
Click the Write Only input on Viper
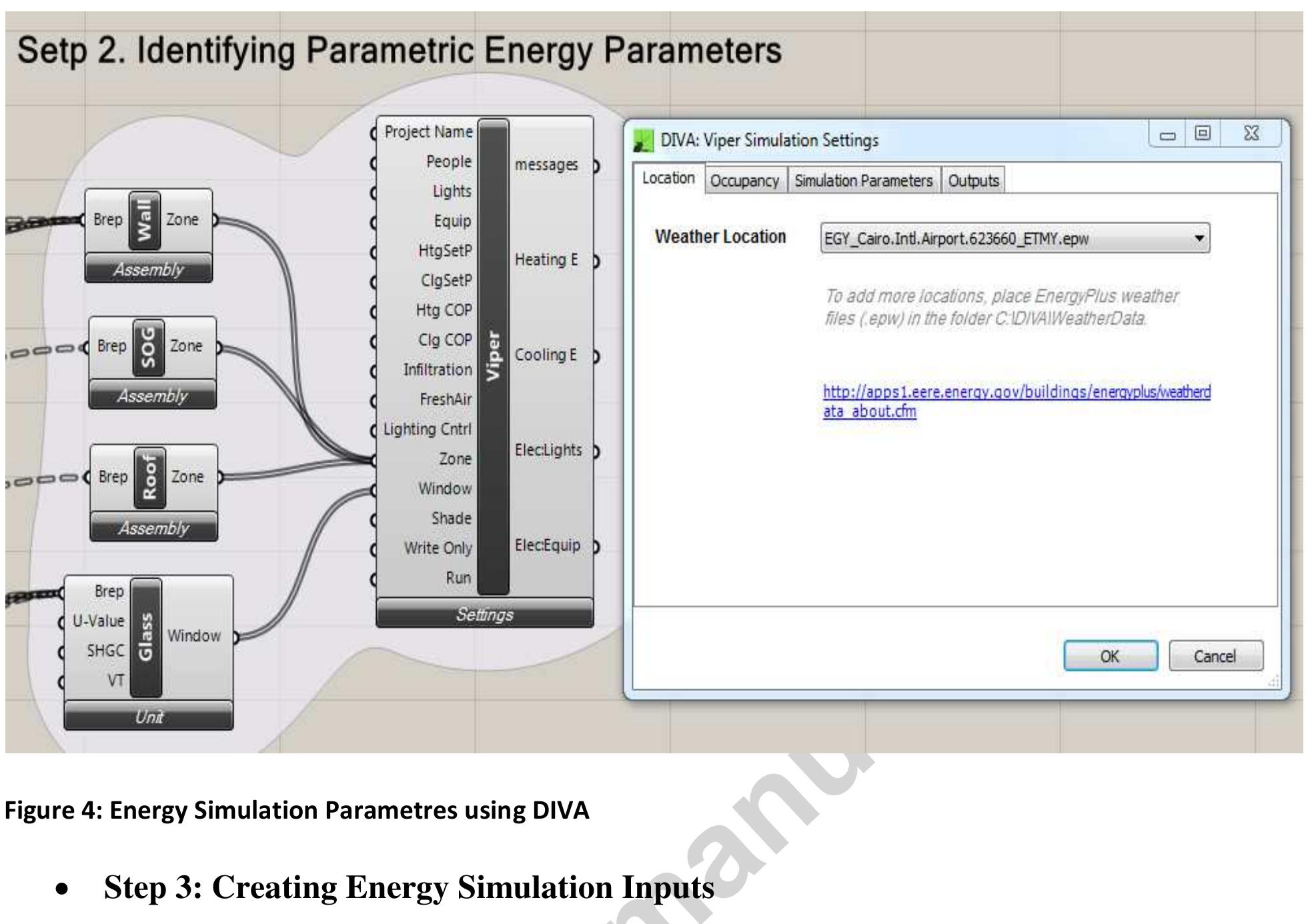pos(438,548)
